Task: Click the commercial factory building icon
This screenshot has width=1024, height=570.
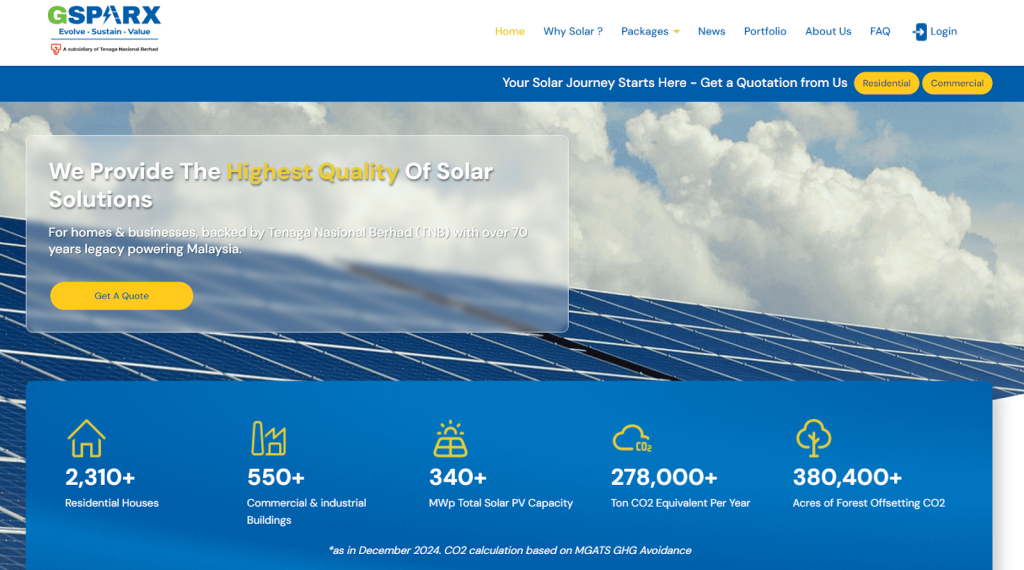Action: pyautogui.click(x=268, y=438)
